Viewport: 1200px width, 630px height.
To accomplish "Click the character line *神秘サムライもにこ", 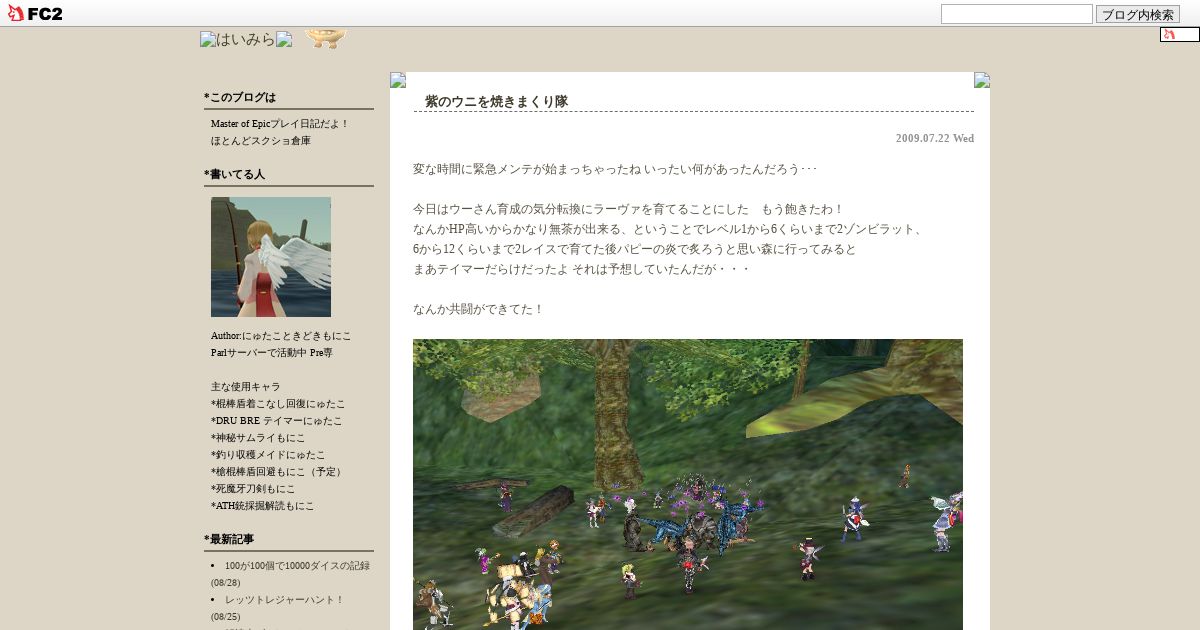I will (258, 437).
